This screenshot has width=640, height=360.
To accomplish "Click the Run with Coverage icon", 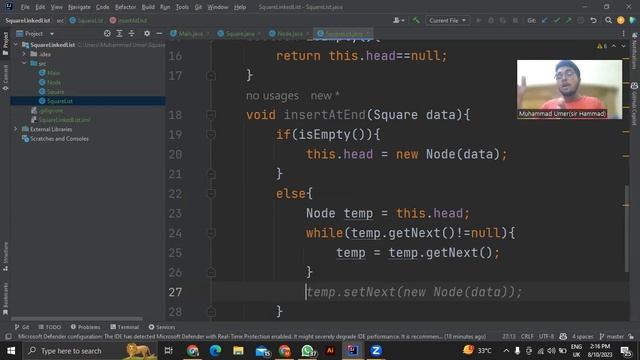I will (503, 20).
